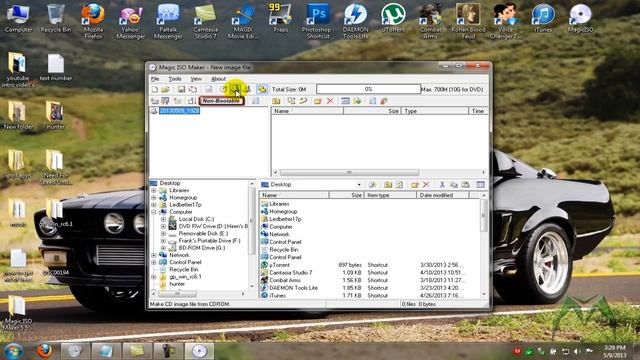Toggle the highlighted icon left of Total Size

(262, 89)
